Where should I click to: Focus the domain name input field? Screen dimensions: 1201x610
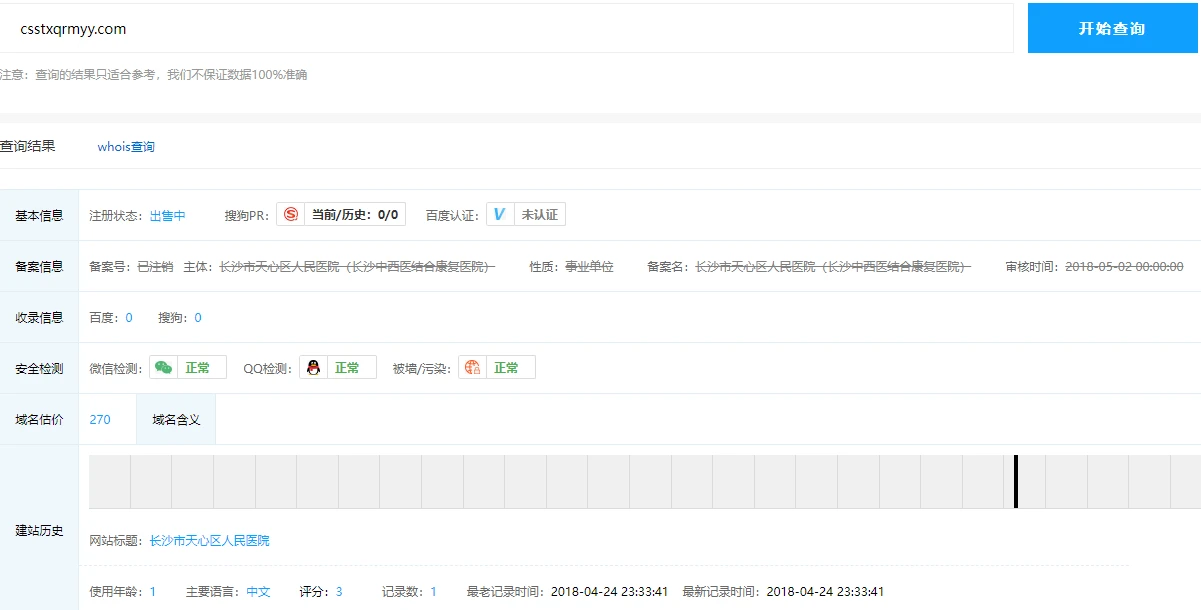pyautogui.click(x=510, y=29)
